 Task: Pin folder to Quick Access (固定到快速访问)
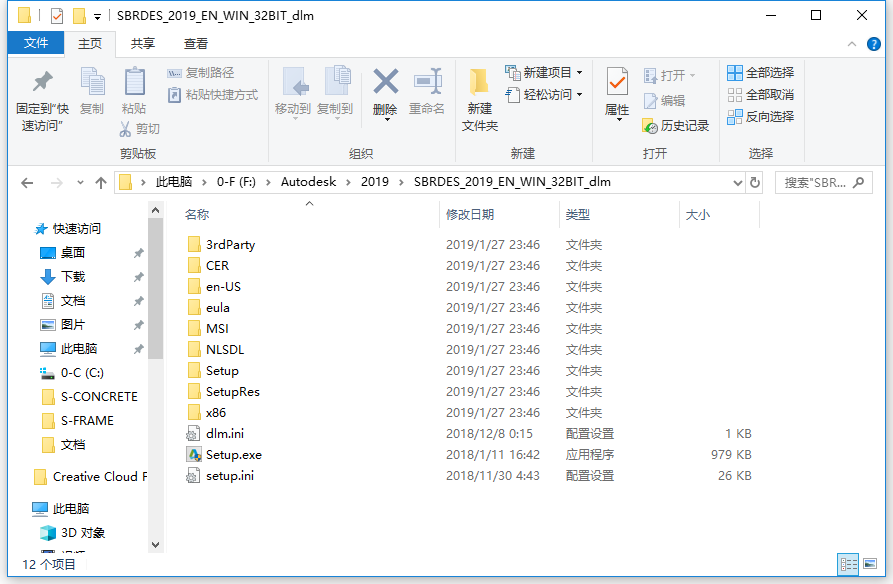click(42, 101)
